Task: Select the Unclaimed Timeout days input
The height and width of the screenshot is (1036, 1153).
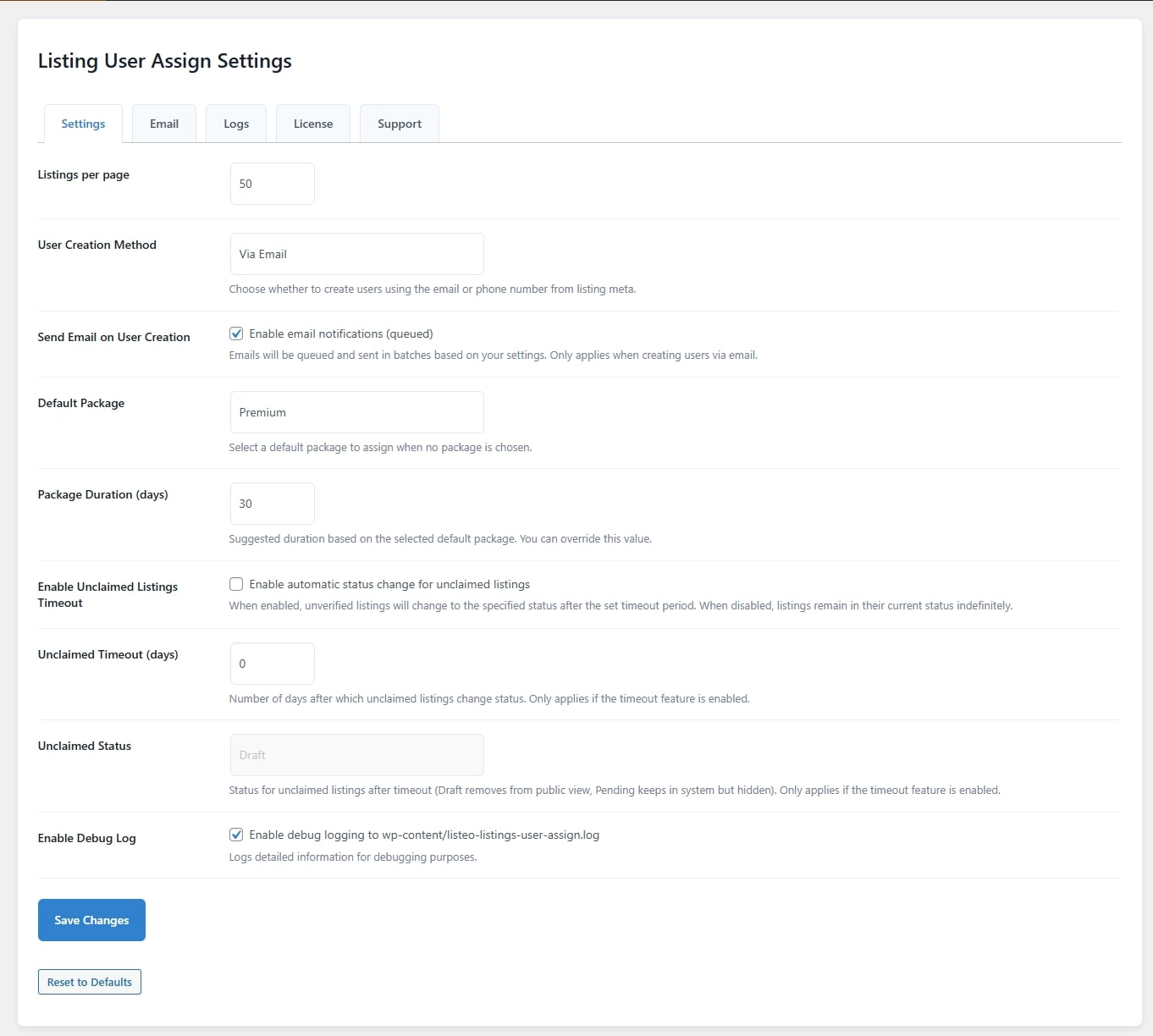Action: coord(272,664)
